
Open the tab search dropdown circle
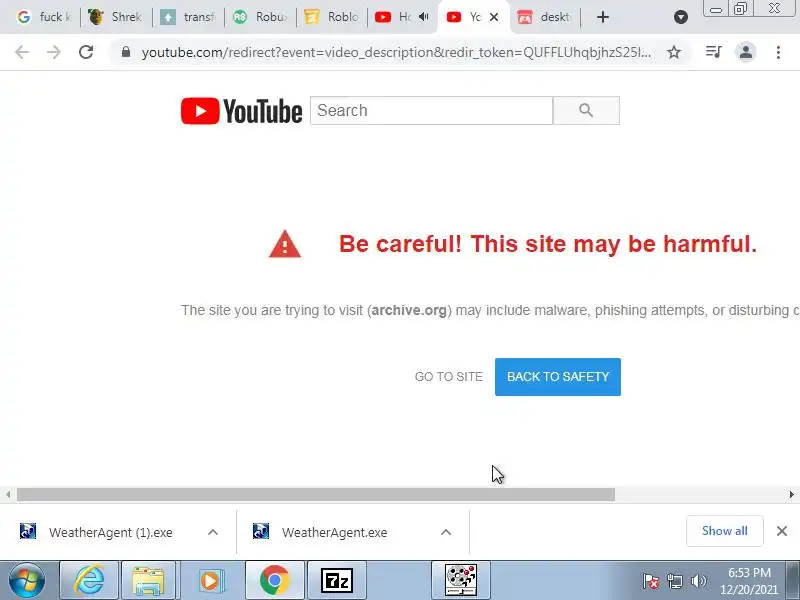pos(681,17)
